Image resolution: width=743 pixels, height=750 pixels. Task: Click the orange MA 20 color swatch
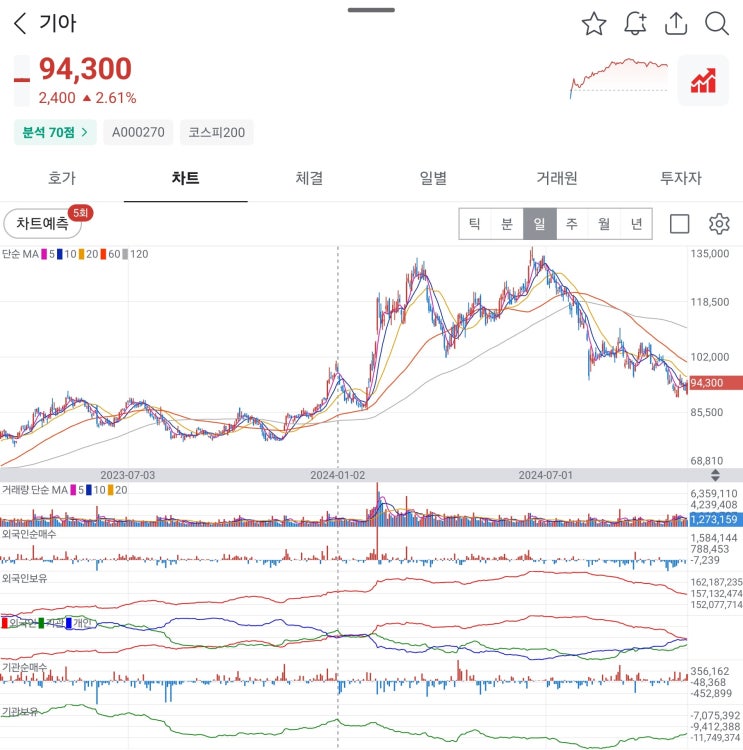coord(81,254)
